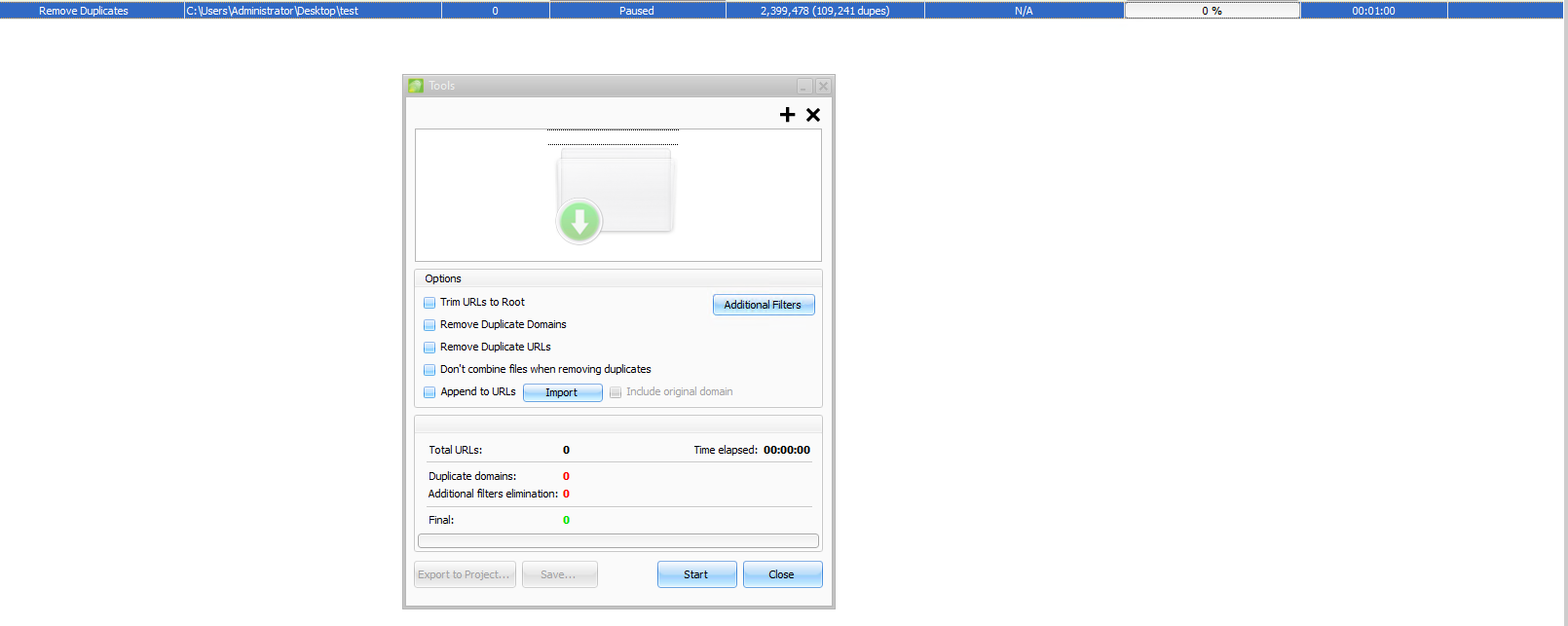The width and height of the screenshot is (1568, 626).
Task: Toggle Remove Duplicate URLs checkbox
Action: point(429,348)
